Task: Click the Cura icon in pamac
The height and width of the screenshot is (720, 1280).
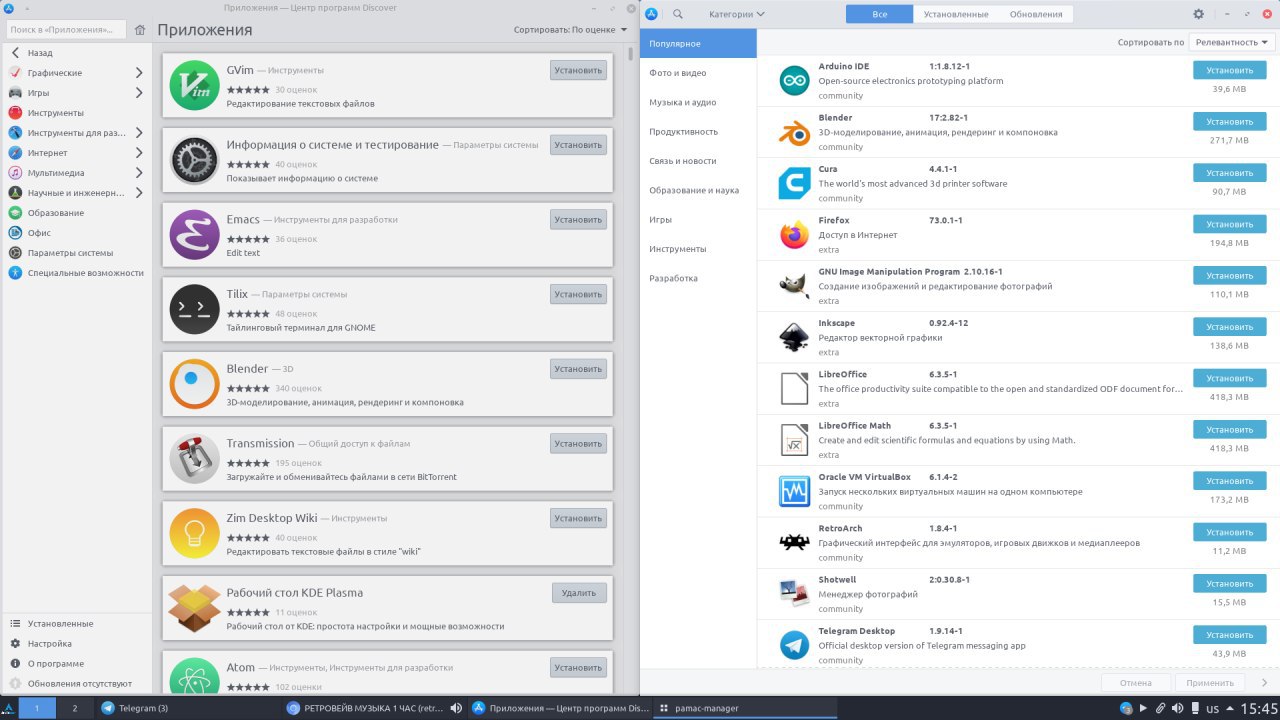Action: point(794,184)
